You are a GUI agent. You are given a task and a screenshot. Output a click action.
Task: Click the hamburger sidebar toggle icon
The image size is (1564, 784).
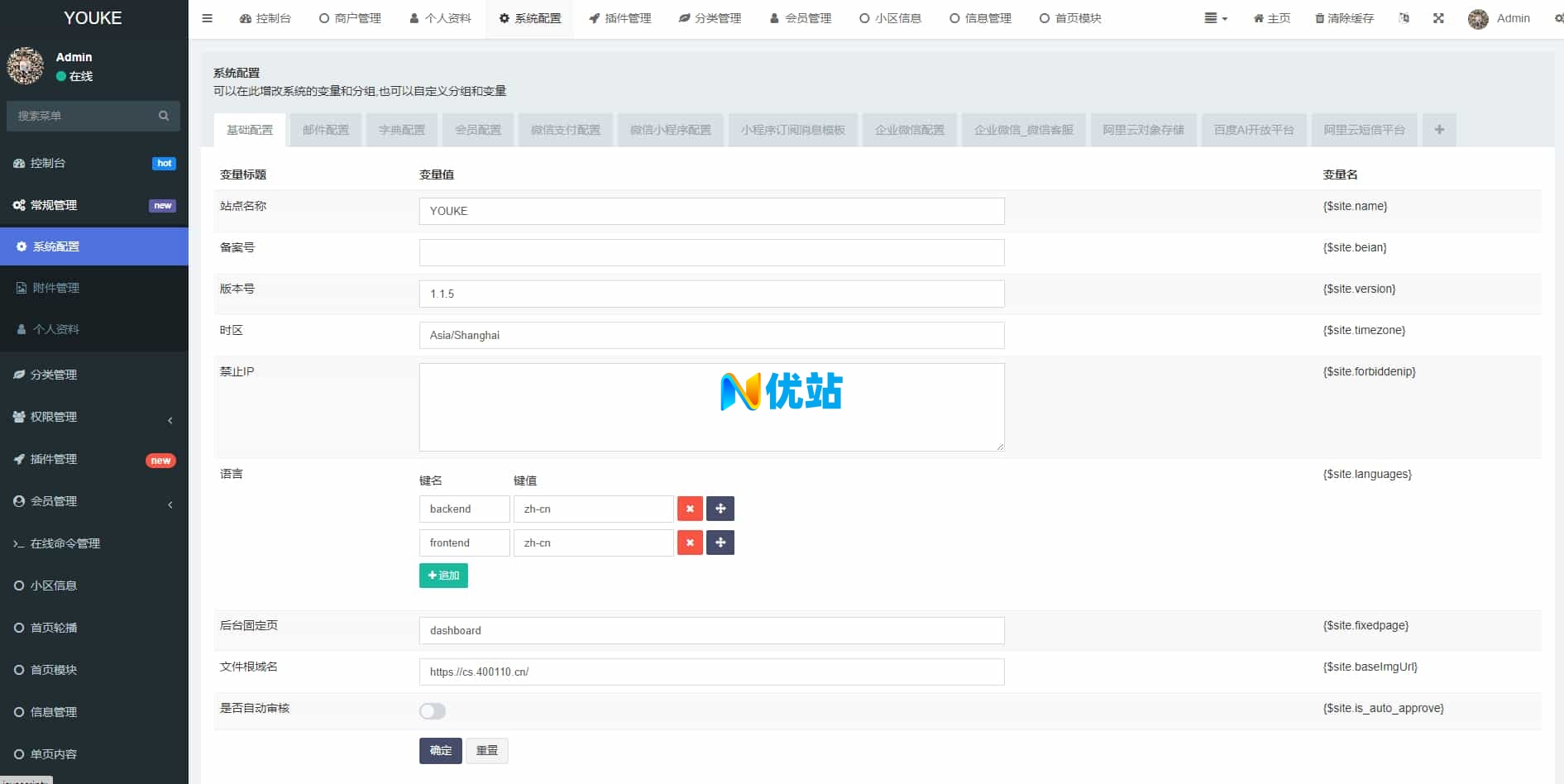(207, 18)
